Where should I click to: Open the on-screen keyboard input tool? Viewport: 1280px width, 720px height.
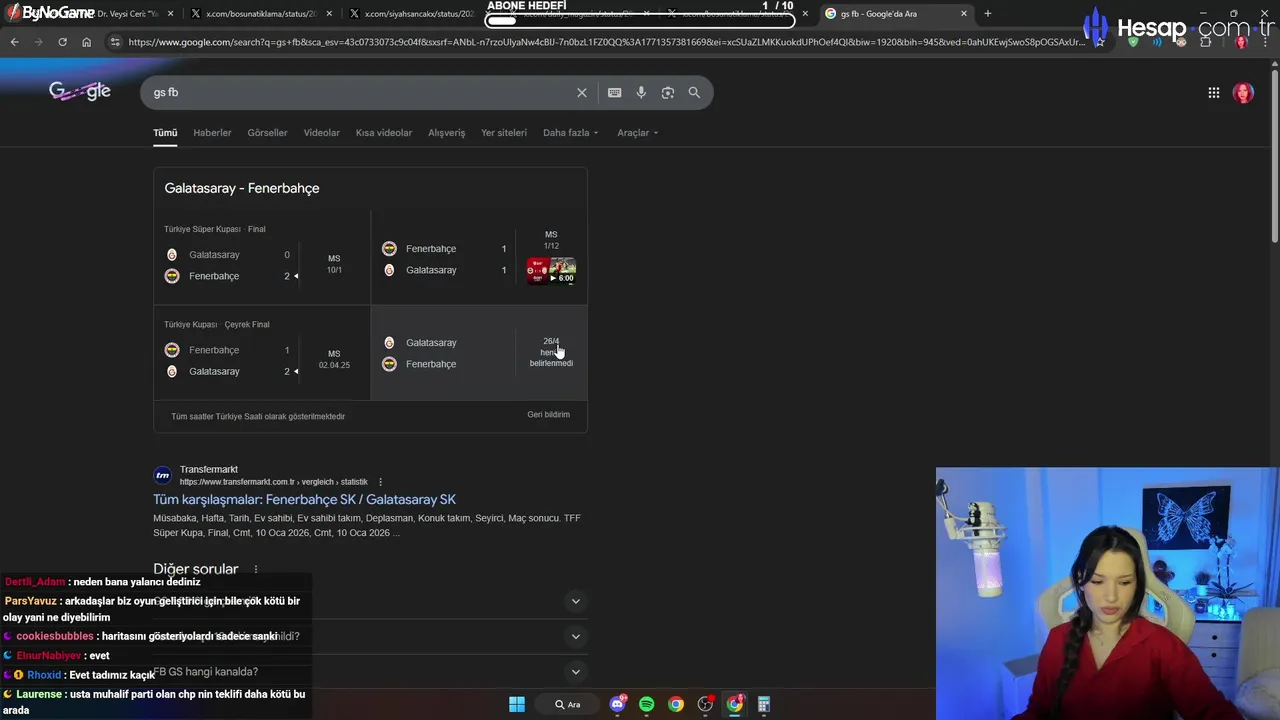[x=614, y=92]
